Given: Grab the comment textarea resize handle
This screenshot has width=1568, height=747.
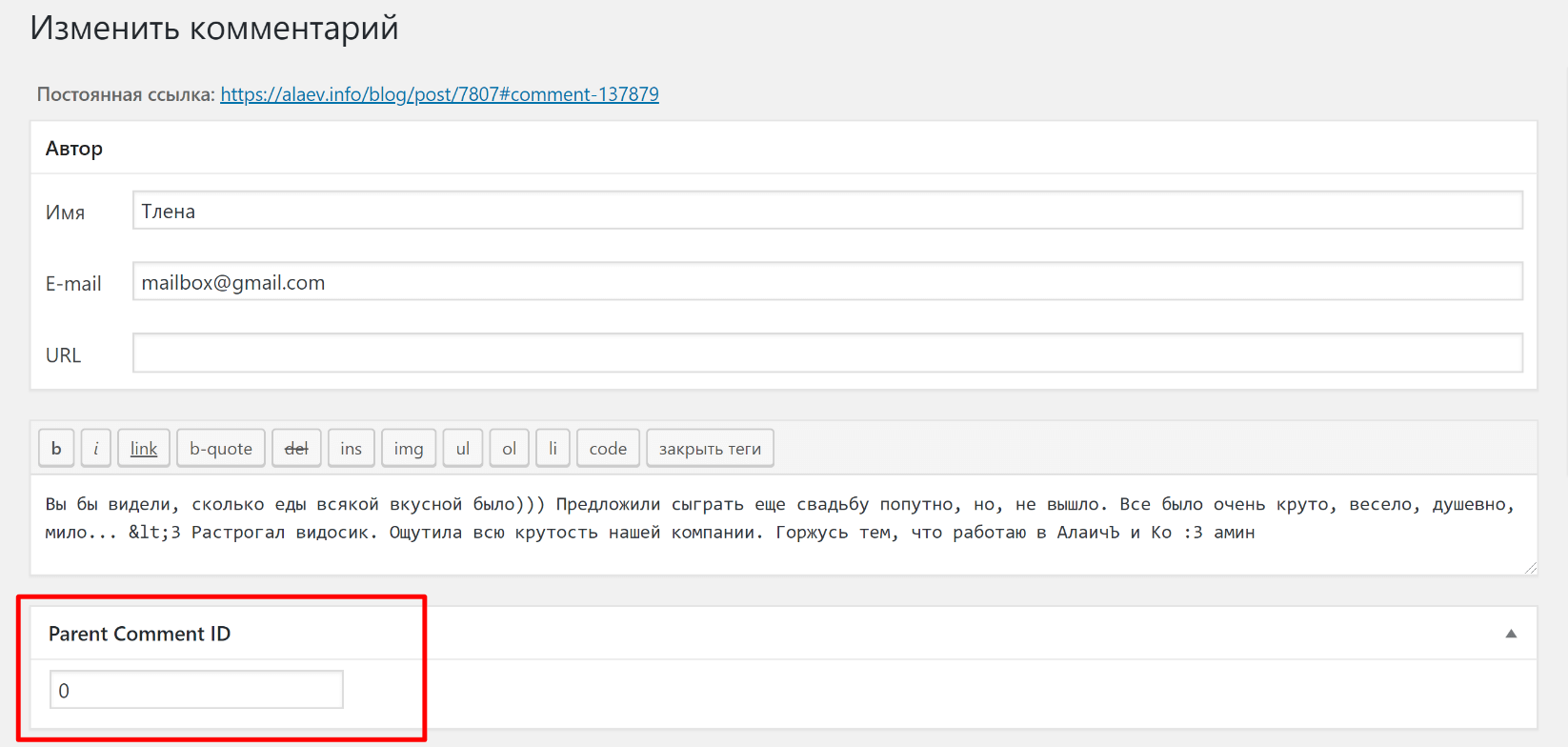Looking at the screenshot, I should (1530, 568).
